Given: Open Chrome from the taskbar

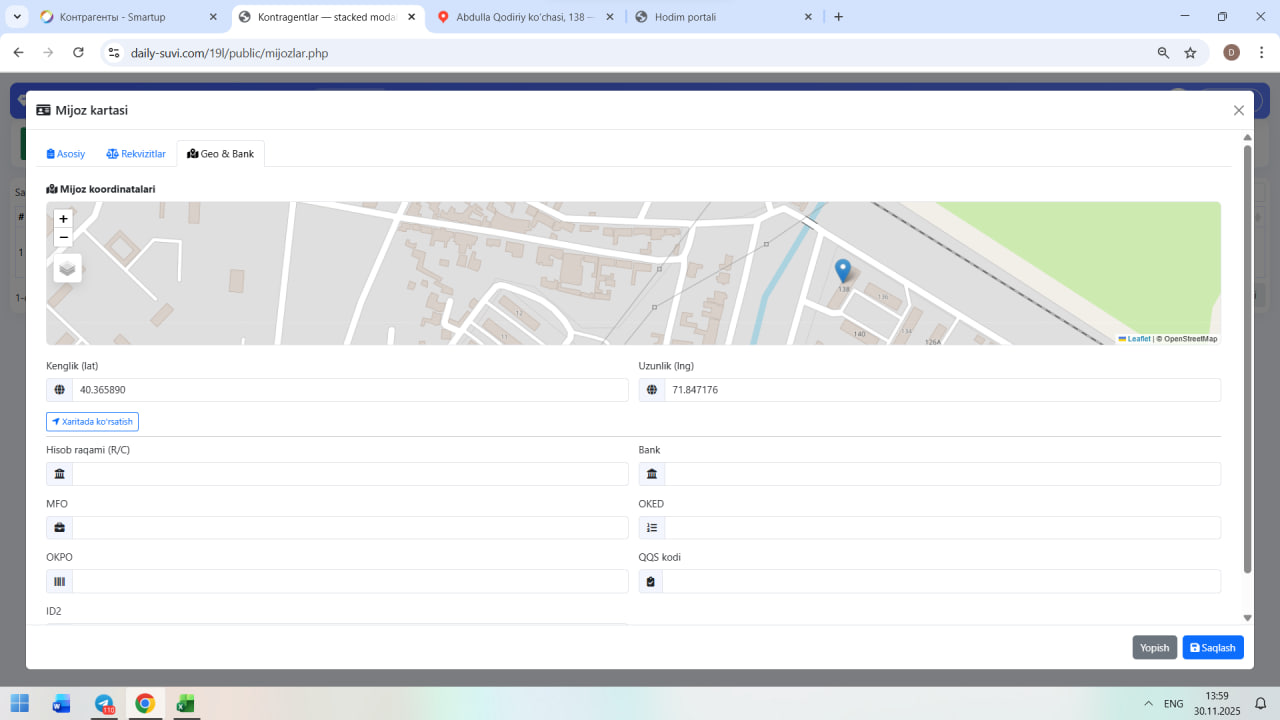Looking at the screenshot, I should (145, 704).
